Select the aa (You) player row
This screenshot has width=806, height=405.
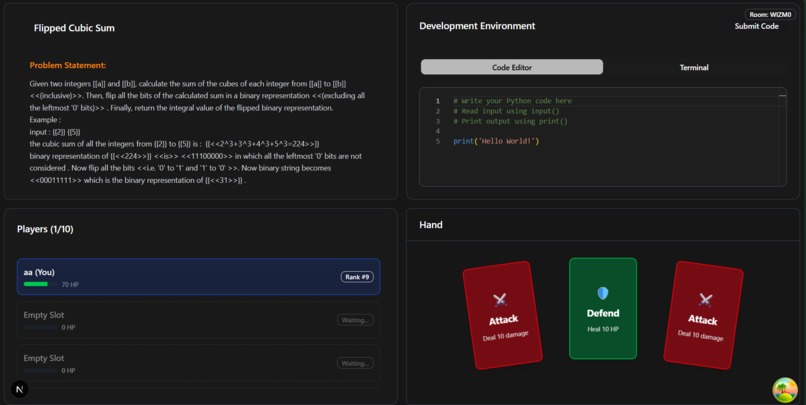[x=198, y=277]
